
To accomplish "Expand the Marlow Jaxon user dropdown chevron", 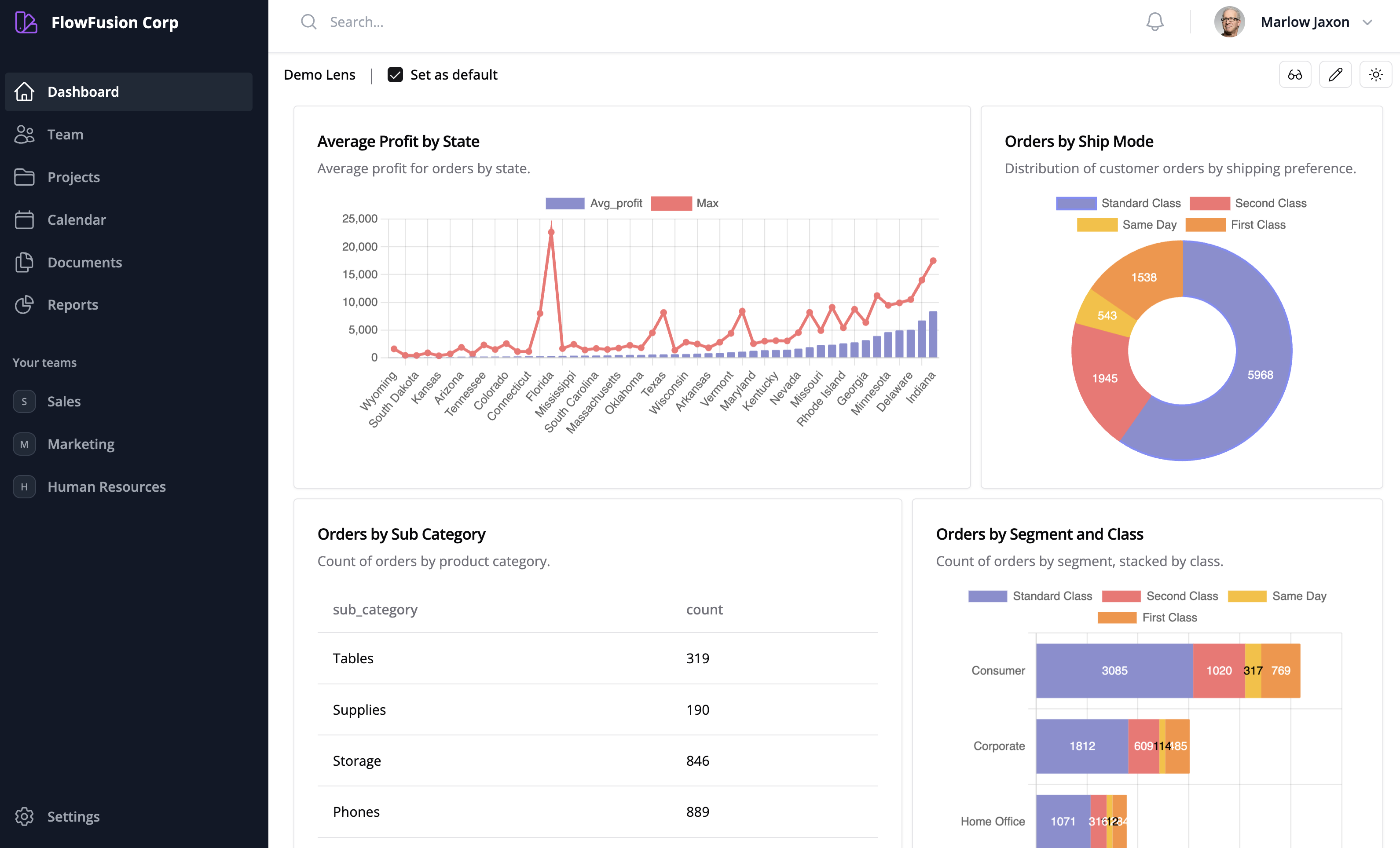I will pos(1367,22).
